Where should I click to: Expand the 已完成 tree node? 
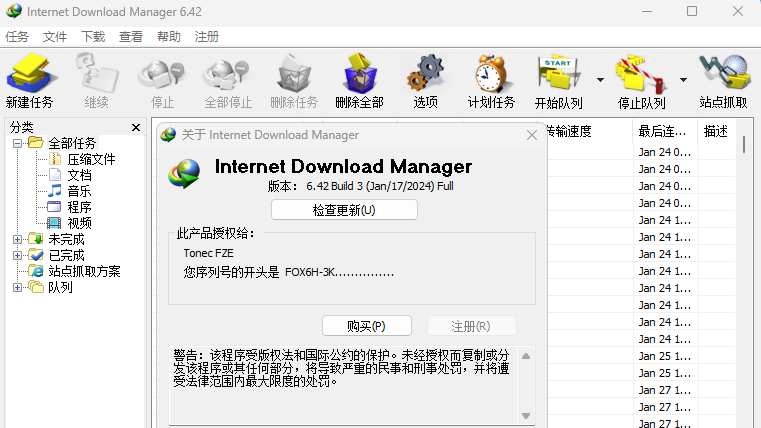[17, 255]
